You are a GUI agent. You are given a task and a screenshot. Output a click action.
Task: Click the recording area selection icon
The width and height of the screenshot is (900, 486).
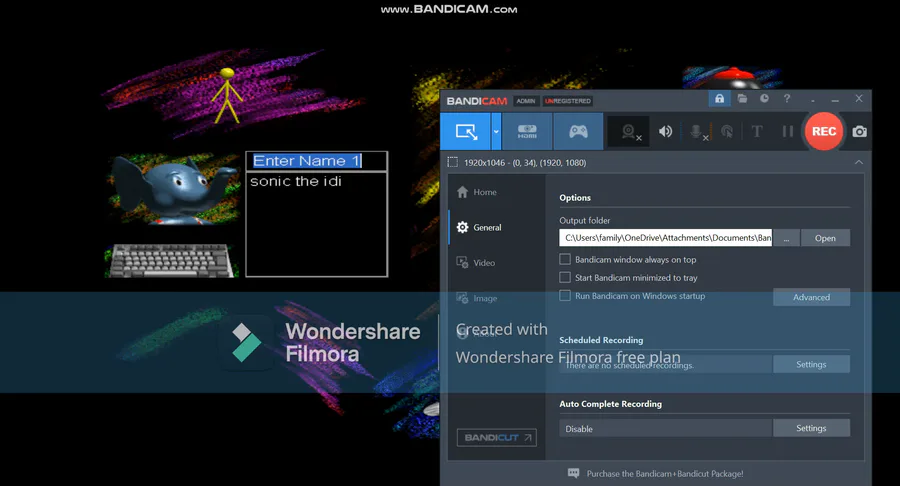(x=452, y=162)
